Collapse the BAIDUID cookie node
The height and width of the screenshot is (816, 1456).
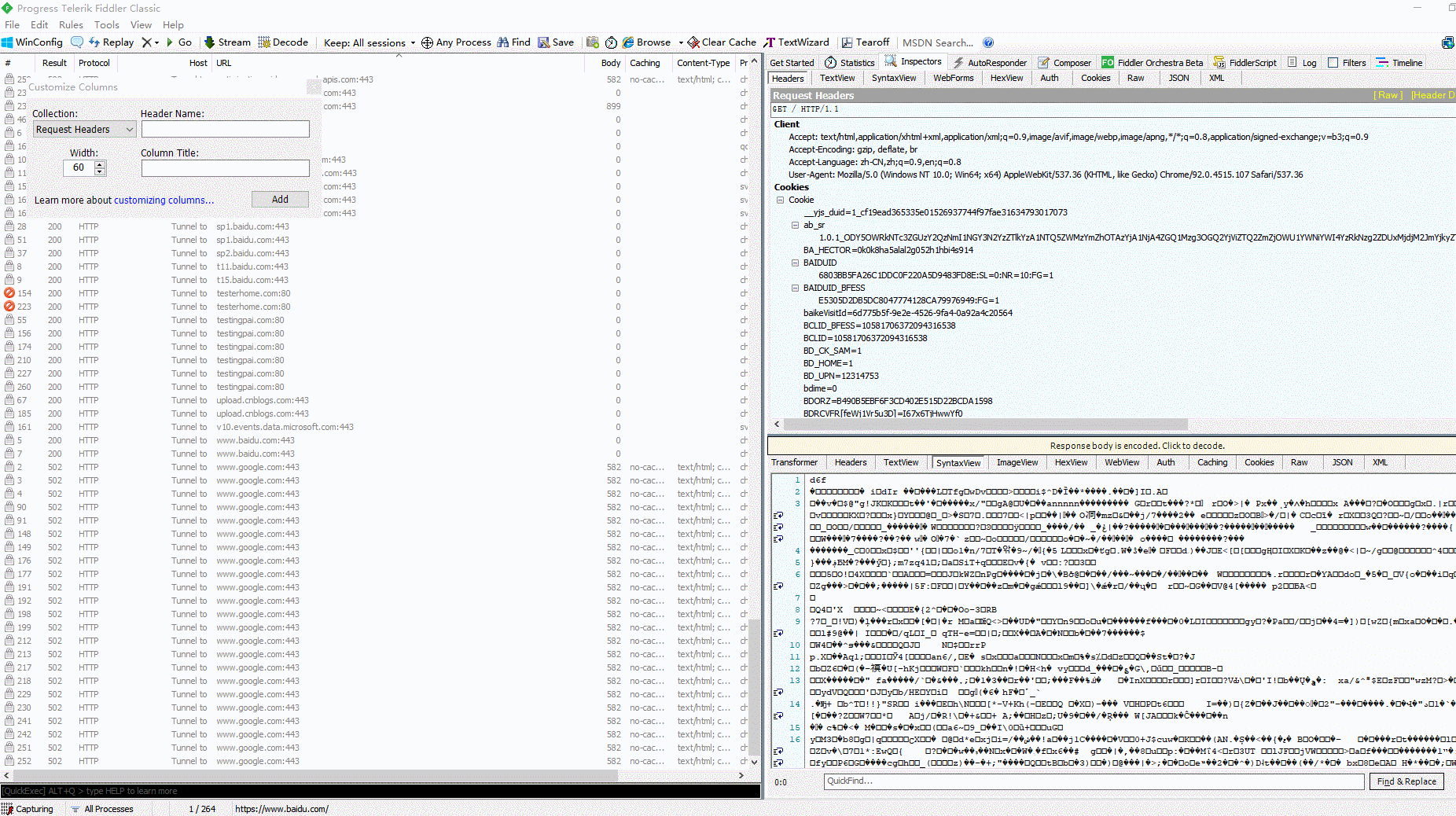click(795, 263)
